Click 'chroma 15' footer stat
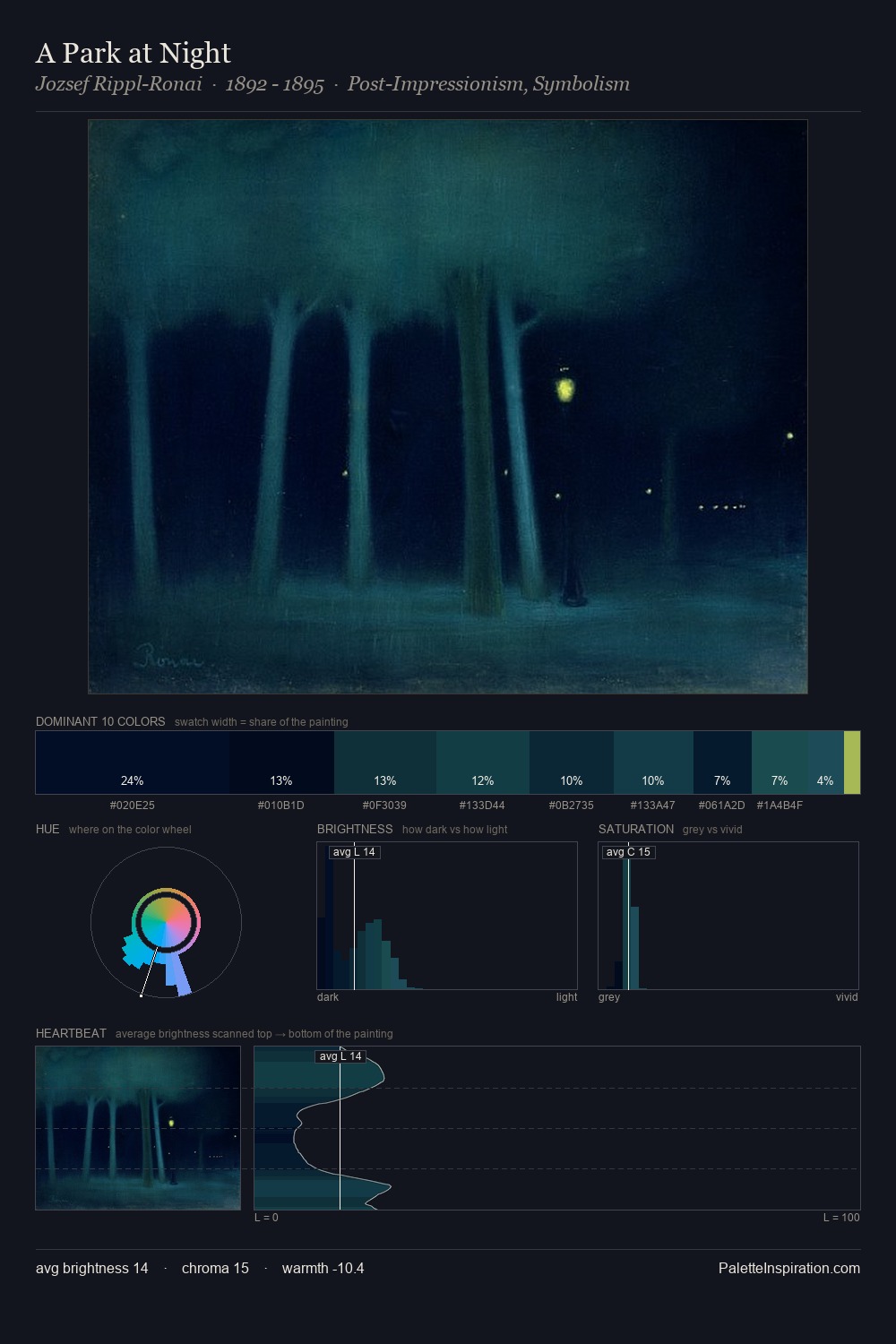 pos(215,1268)
